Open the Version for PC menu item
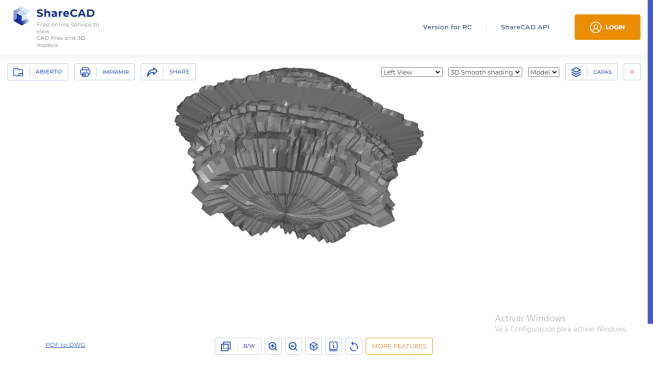The height and width of the screenshot is (369, 653). [447, 27]
